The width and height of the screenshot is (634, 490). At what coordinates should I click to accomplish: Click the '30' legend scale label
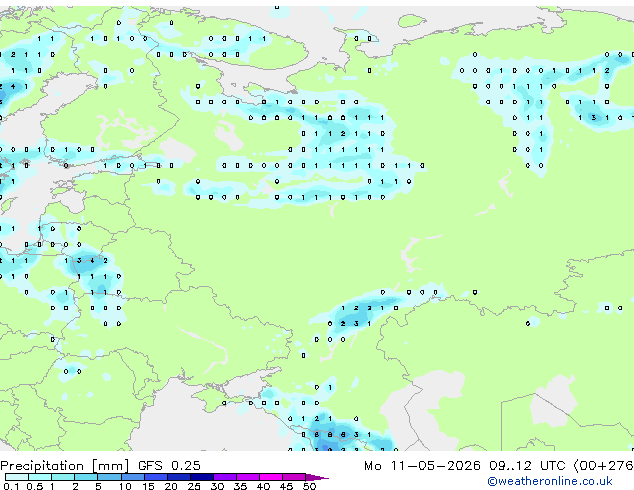coord(218,486)
